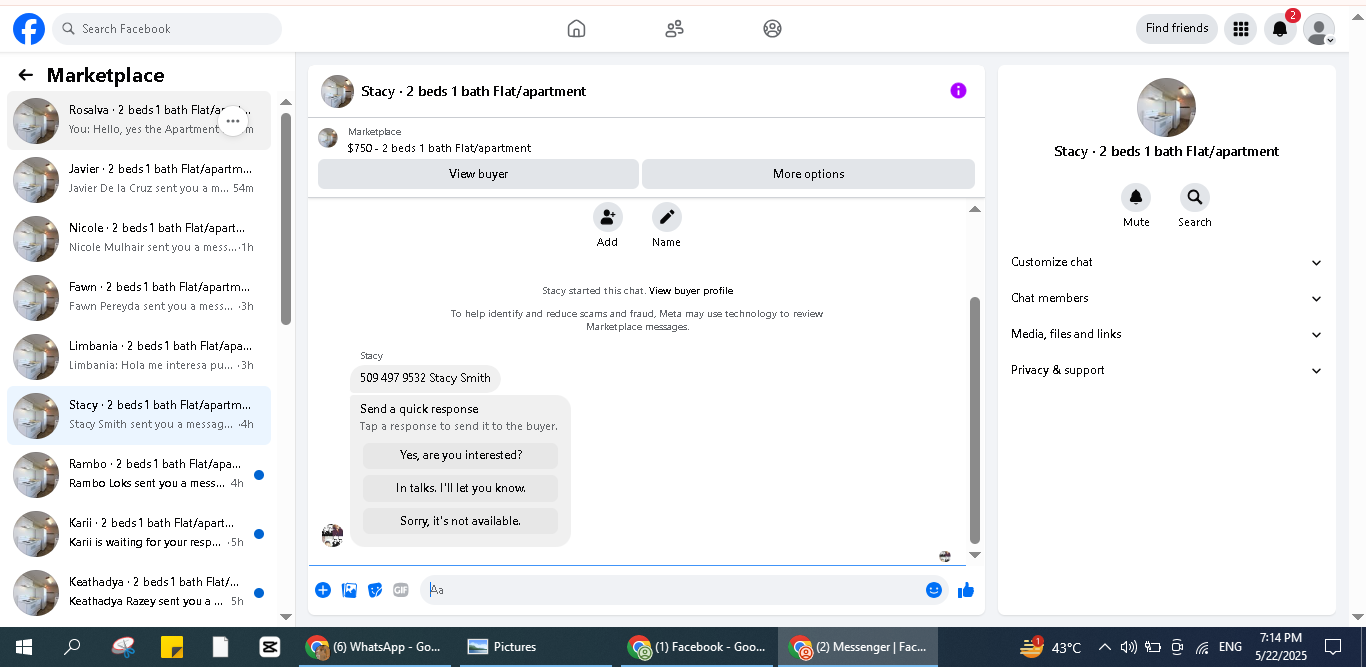The image size is (1366, 667).
Task: Send quick reply Sorry, it's not available.
Action: pyautogui.click(x=460, y=521)
